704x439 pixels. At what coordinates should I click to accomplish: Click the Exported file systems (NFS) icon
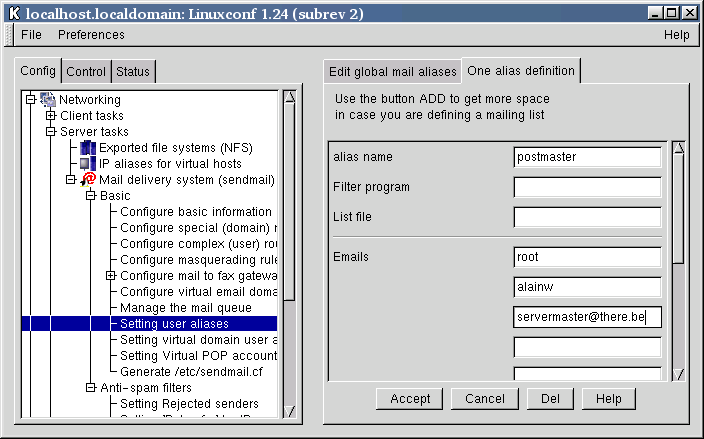pyautogui.click(x=88, y=148)
